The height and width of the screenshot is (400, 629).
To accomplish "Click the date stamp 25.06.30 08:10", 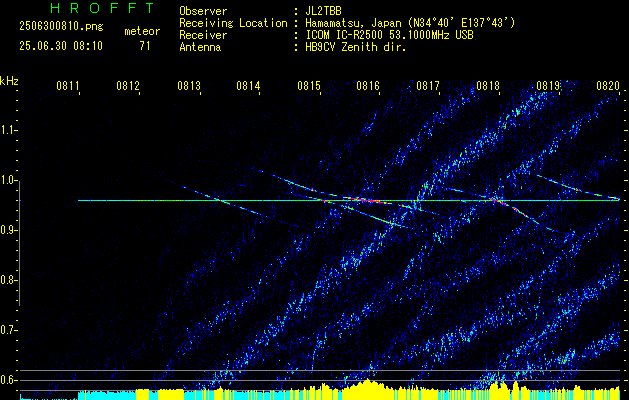I will (x=61, y=46).
